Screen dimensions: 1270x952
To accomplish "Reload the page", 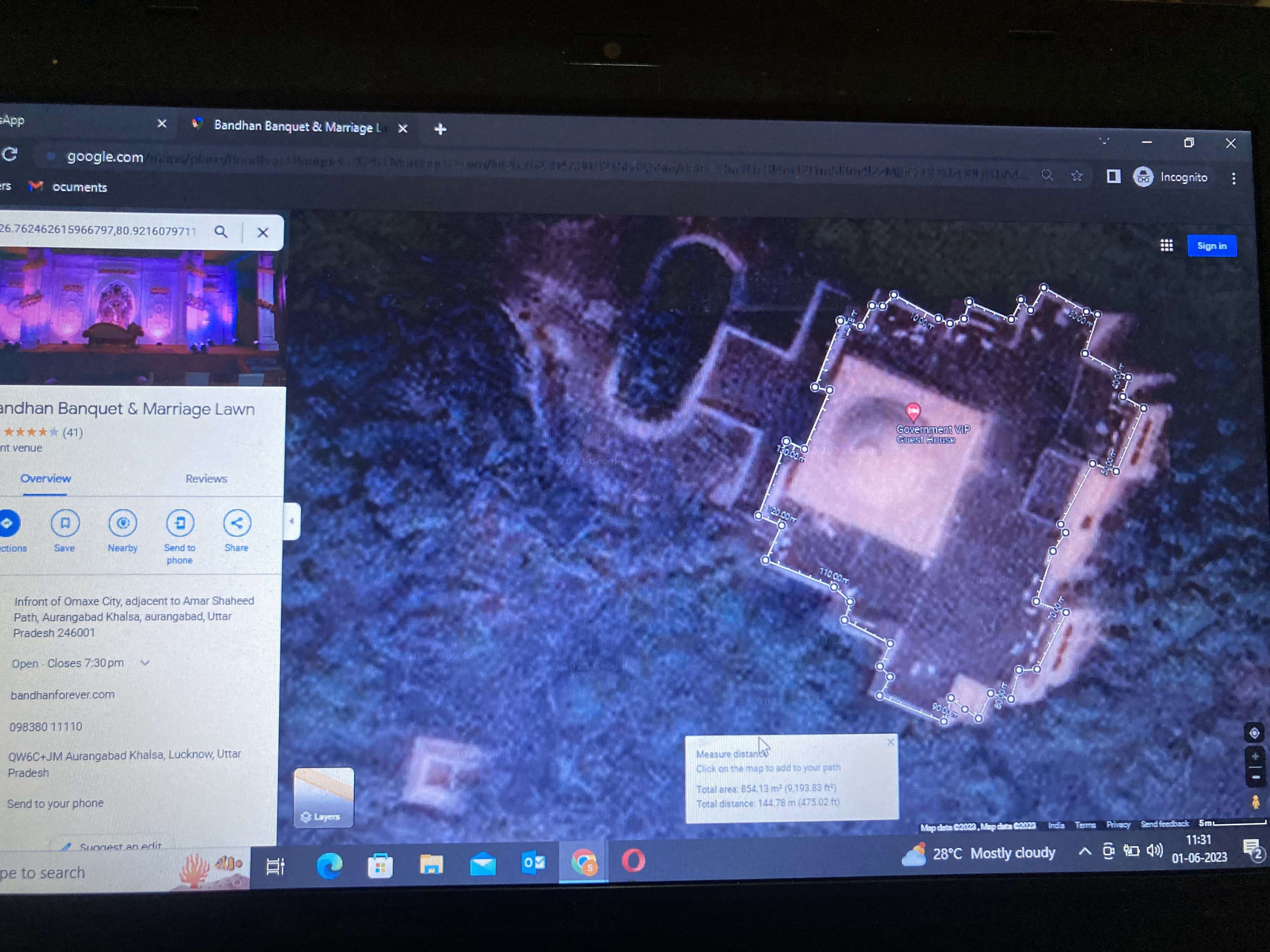I will tap(10, 154).
